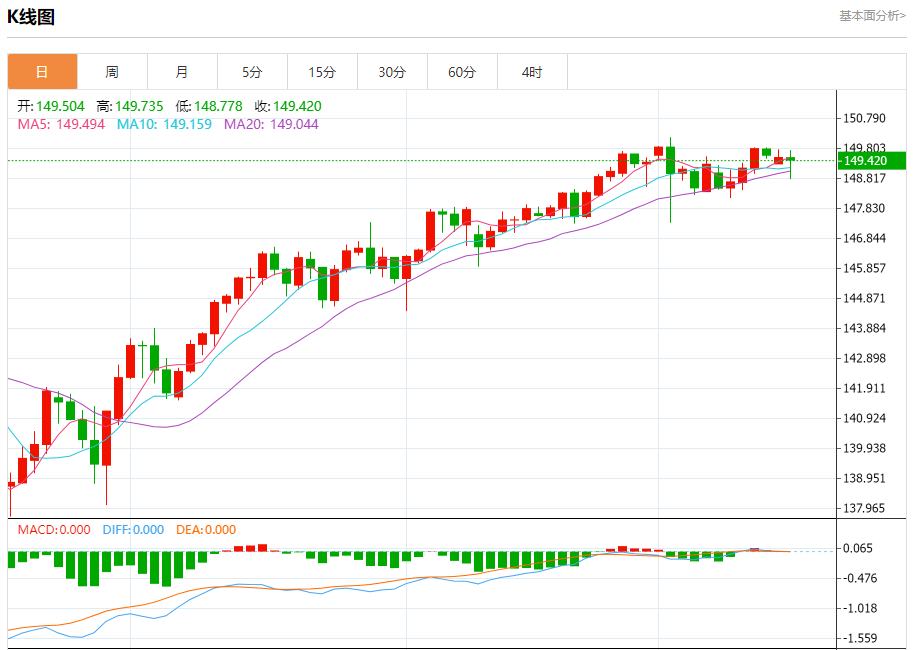This screenshot has height=650, width=915.
Task: Click the 137.965 axis label
Action: point(864,508)
